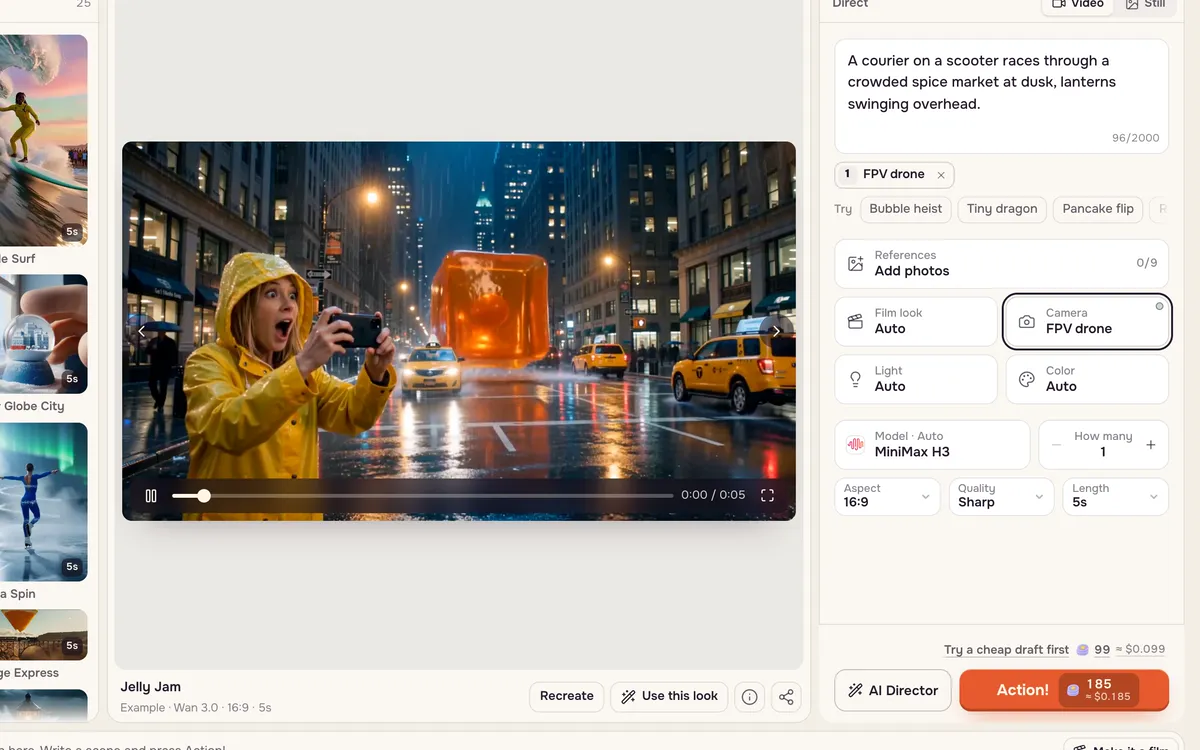Click the "0:00 / 0:05" time readout
This screenshot has height=750, width=1200.
pos(713,495)
